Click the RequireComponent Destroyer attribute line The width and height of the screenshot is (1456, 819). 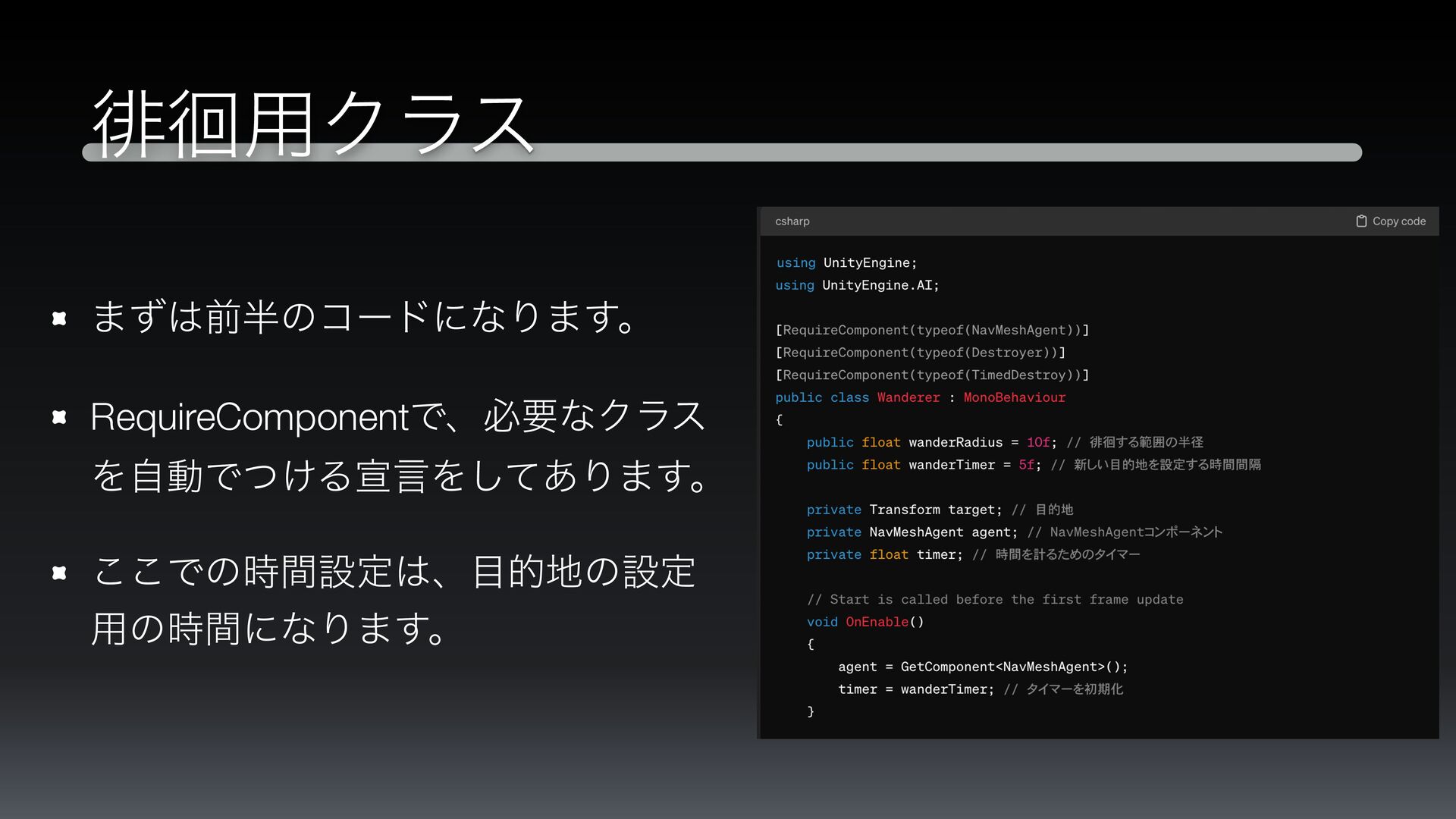(920, 353)
